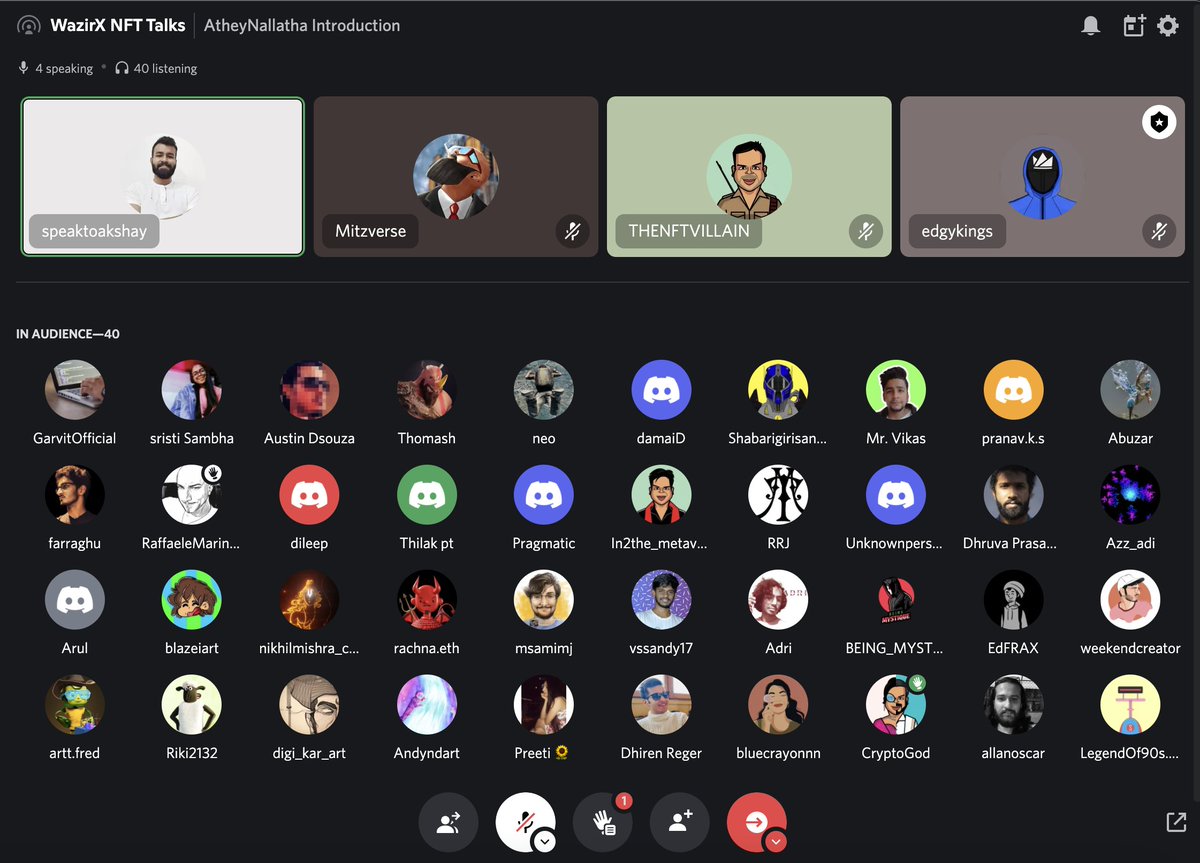Click the '4 speaking' indicator
The width and height of the screenshot is (1200, 863).
click(55, 68)
